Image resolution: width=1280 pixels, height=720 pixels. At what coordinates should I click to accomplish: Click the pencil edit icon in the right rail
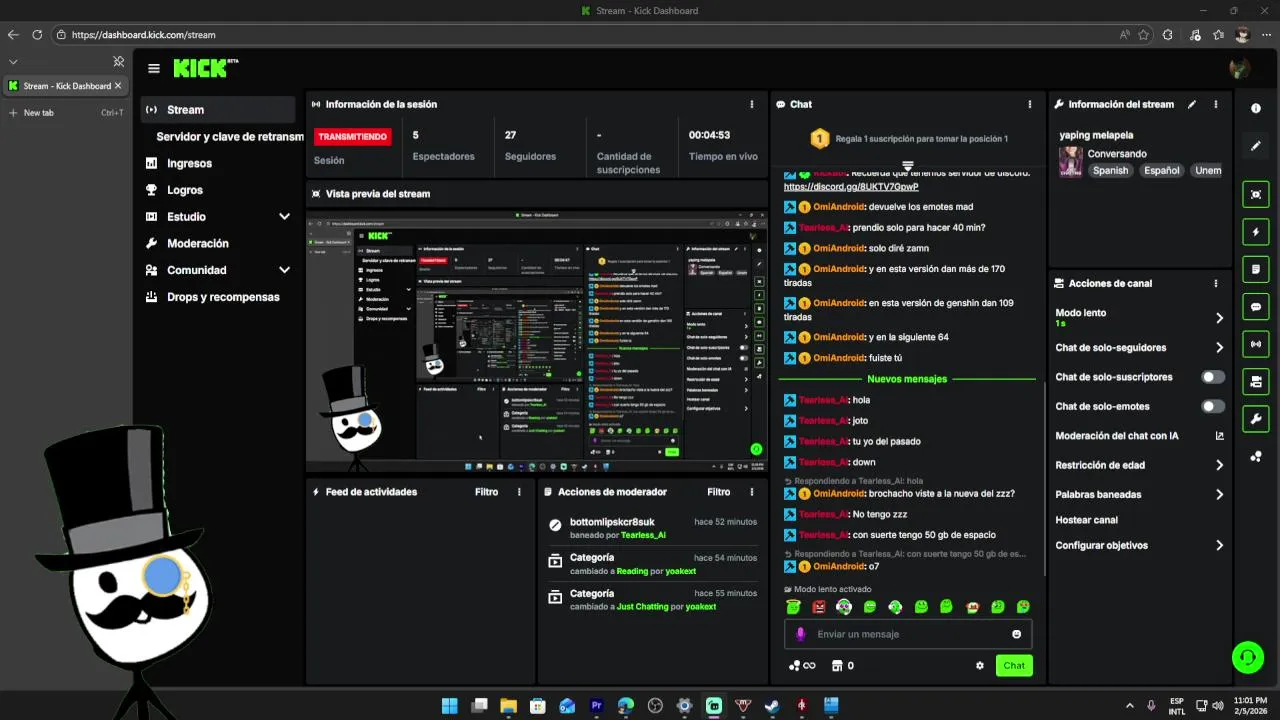click(x=1256, y=146)
